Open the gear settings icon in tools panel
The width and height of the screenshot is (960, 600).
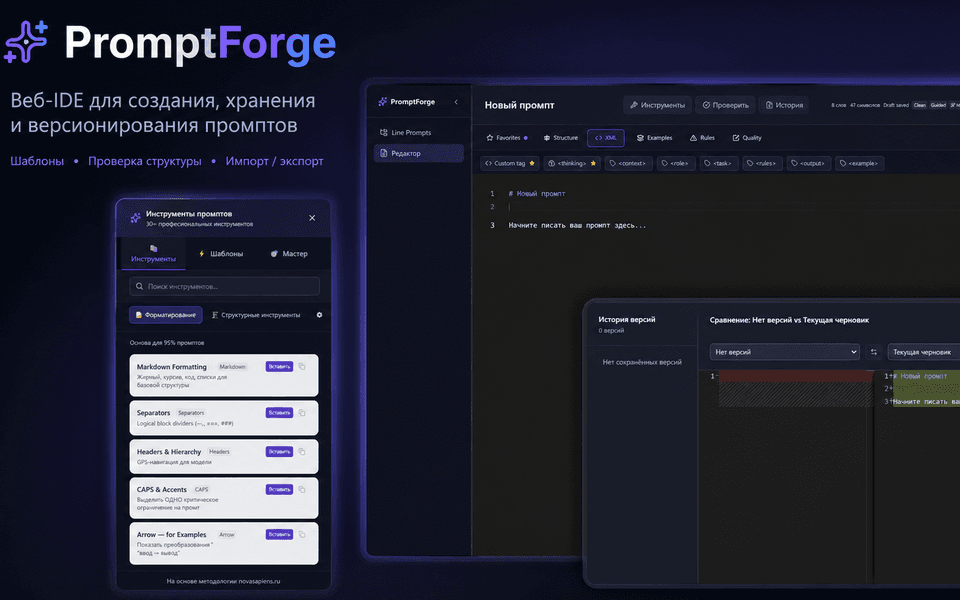(319, 315)
